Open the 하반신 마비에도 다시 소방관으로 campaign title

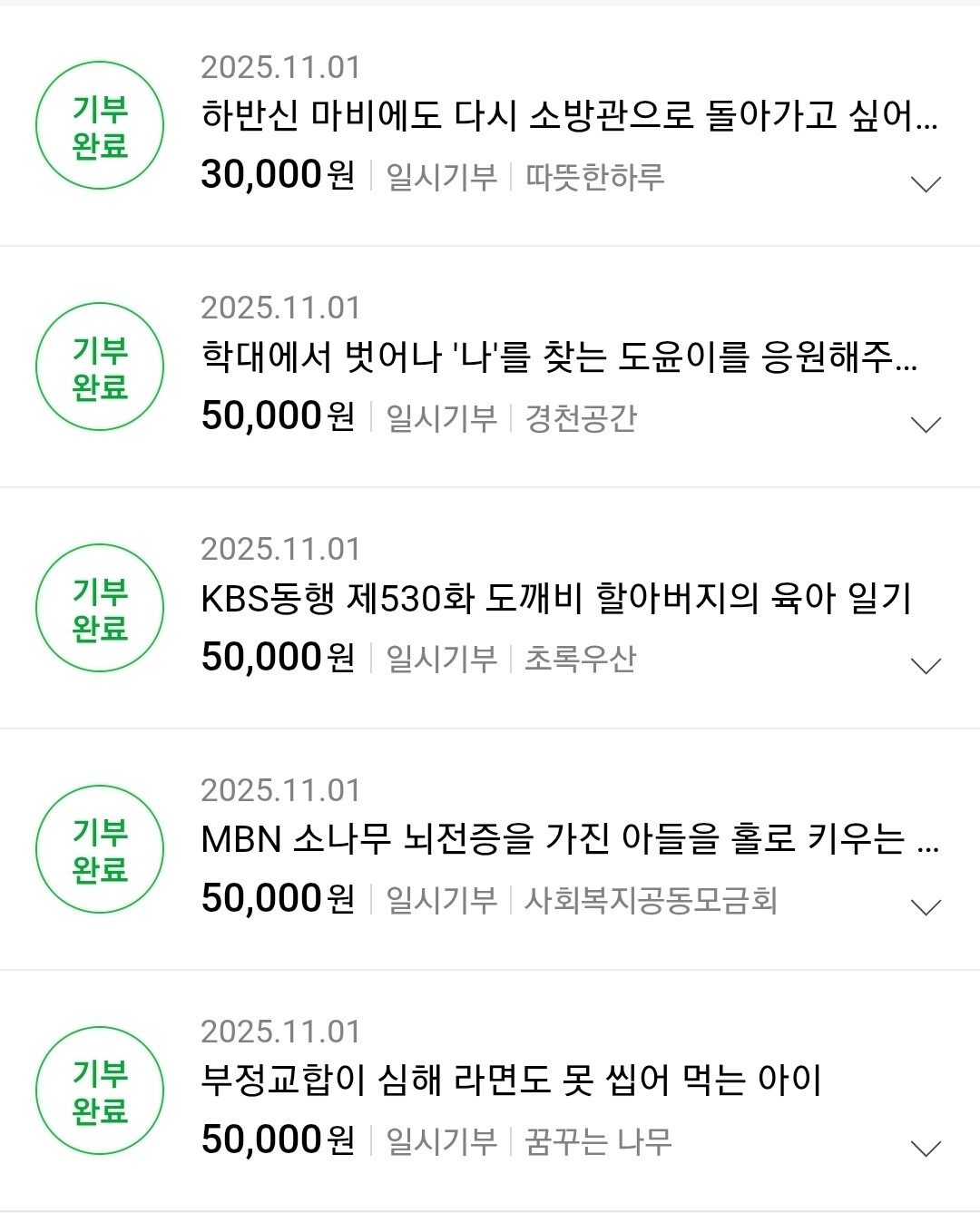(x=569, y=116)
